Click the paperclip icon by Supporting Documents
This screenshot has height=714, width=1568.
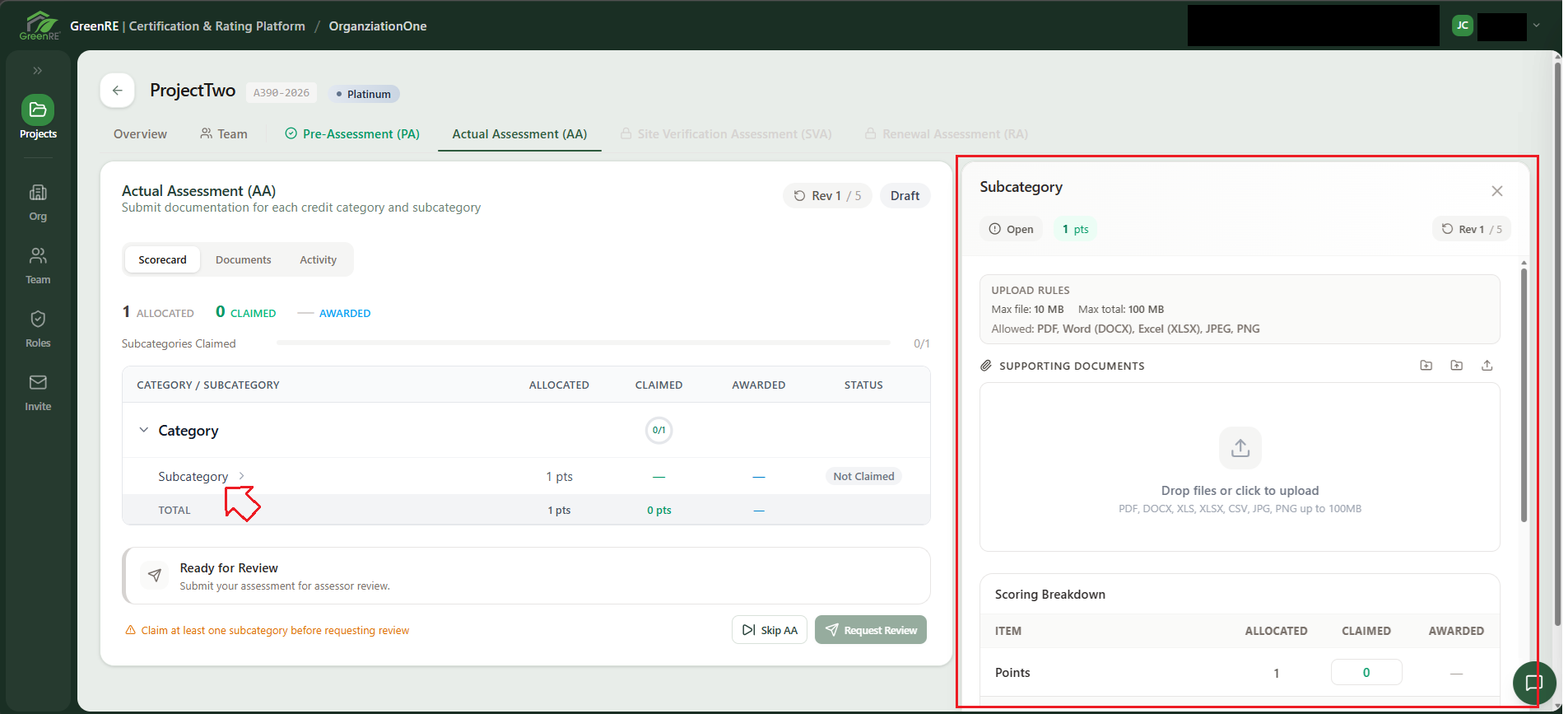tap(986, 366)
